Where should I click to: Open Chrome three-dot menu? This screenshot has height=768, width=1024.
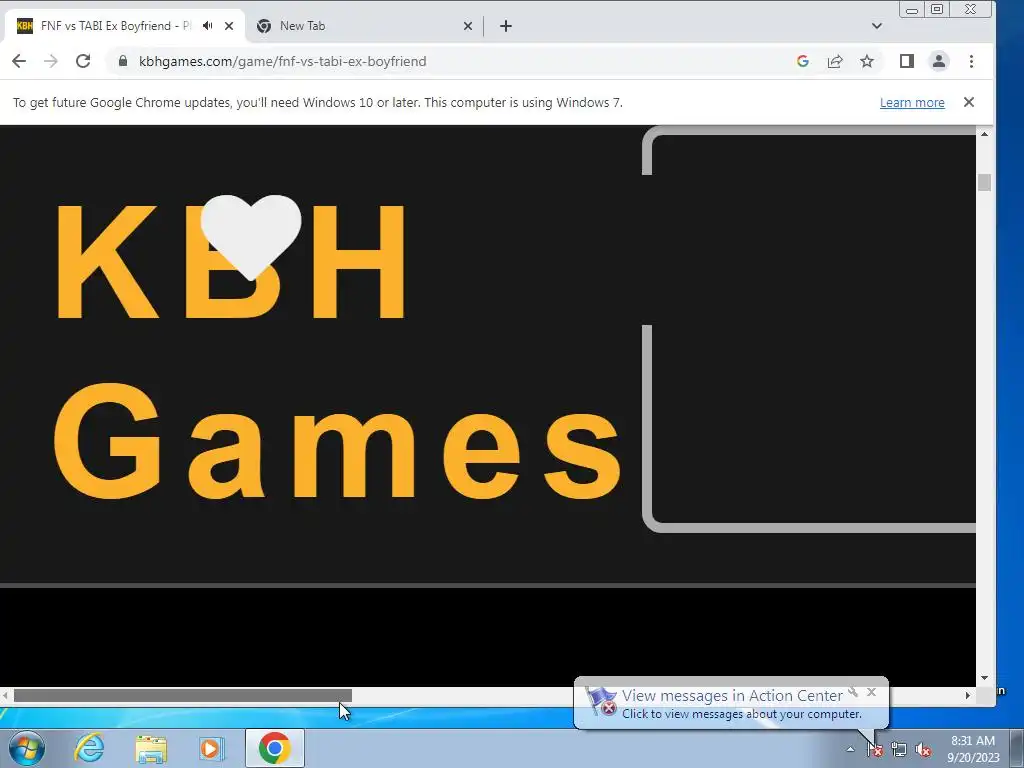(971, 61)
